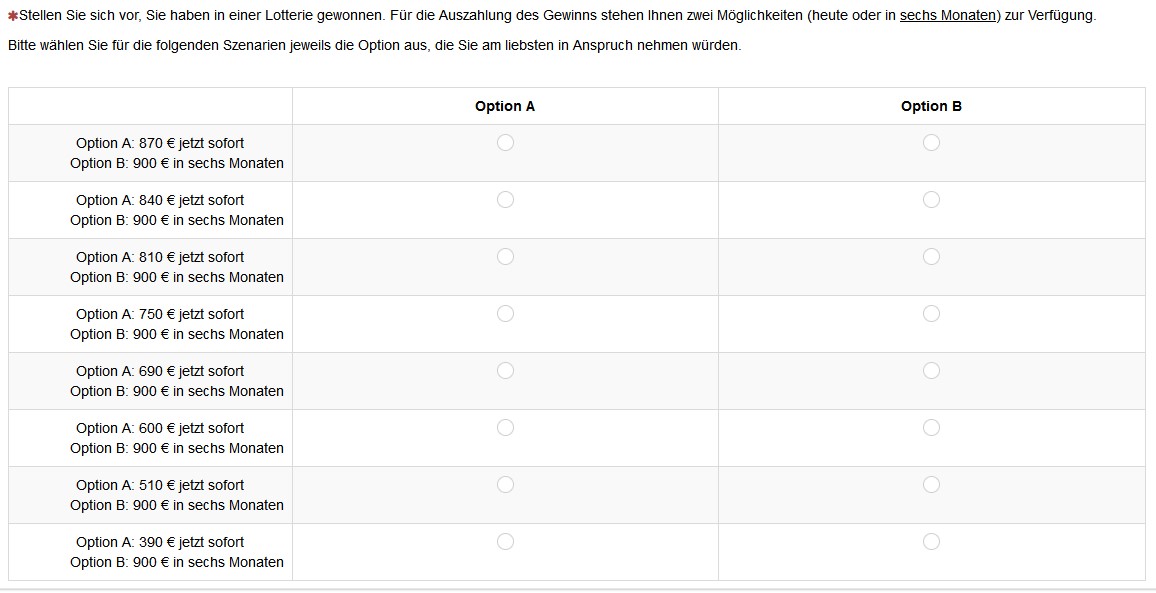Select Option A for 870 € jetzt sofort

point(505,143)
